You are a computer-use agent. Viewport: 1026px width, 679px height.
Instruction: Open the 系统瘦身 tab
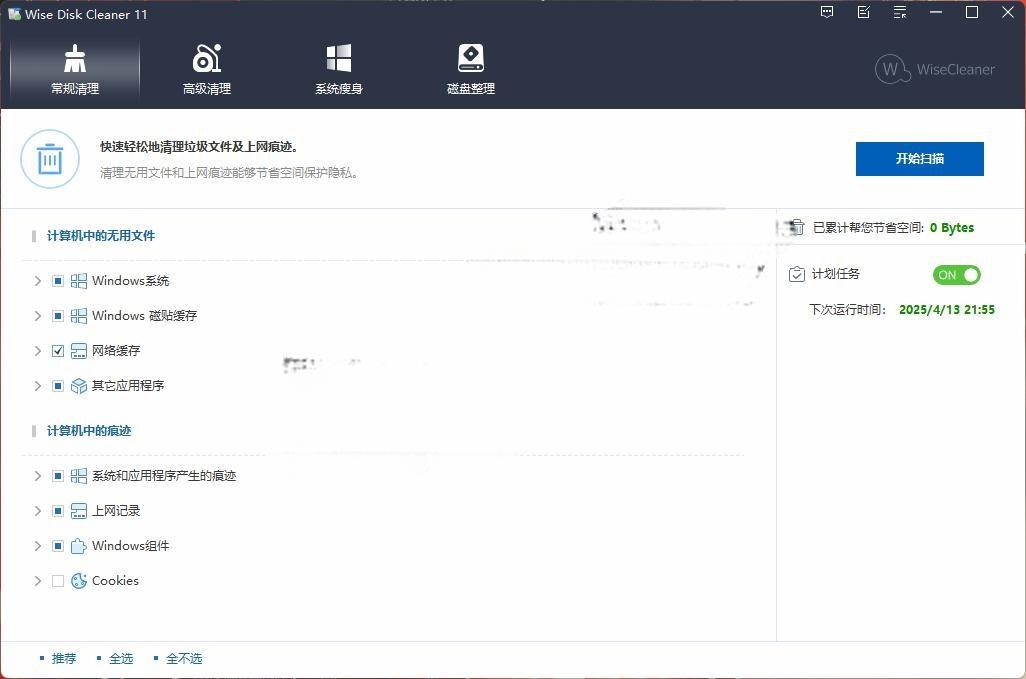[x=339, y=70]
